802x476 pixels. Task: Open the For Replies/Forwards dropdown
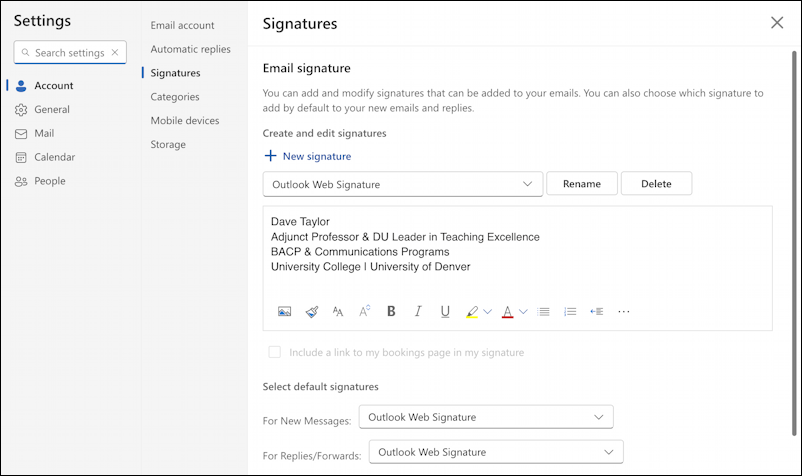point(496,452)
